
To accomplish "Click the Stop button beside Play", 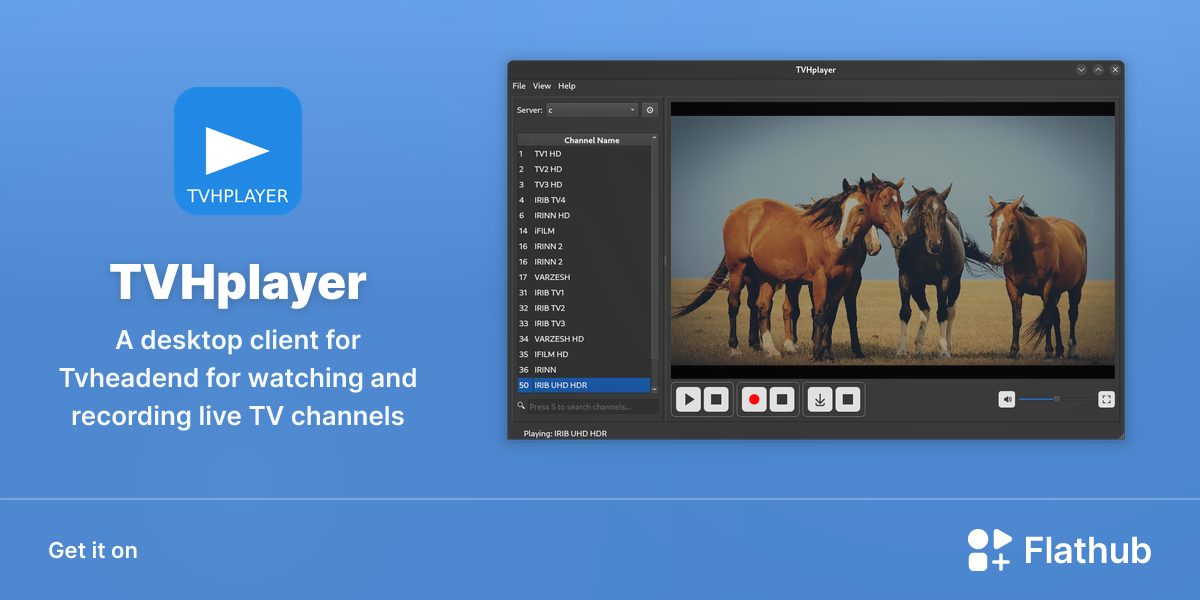I will (x=716, y=400).
